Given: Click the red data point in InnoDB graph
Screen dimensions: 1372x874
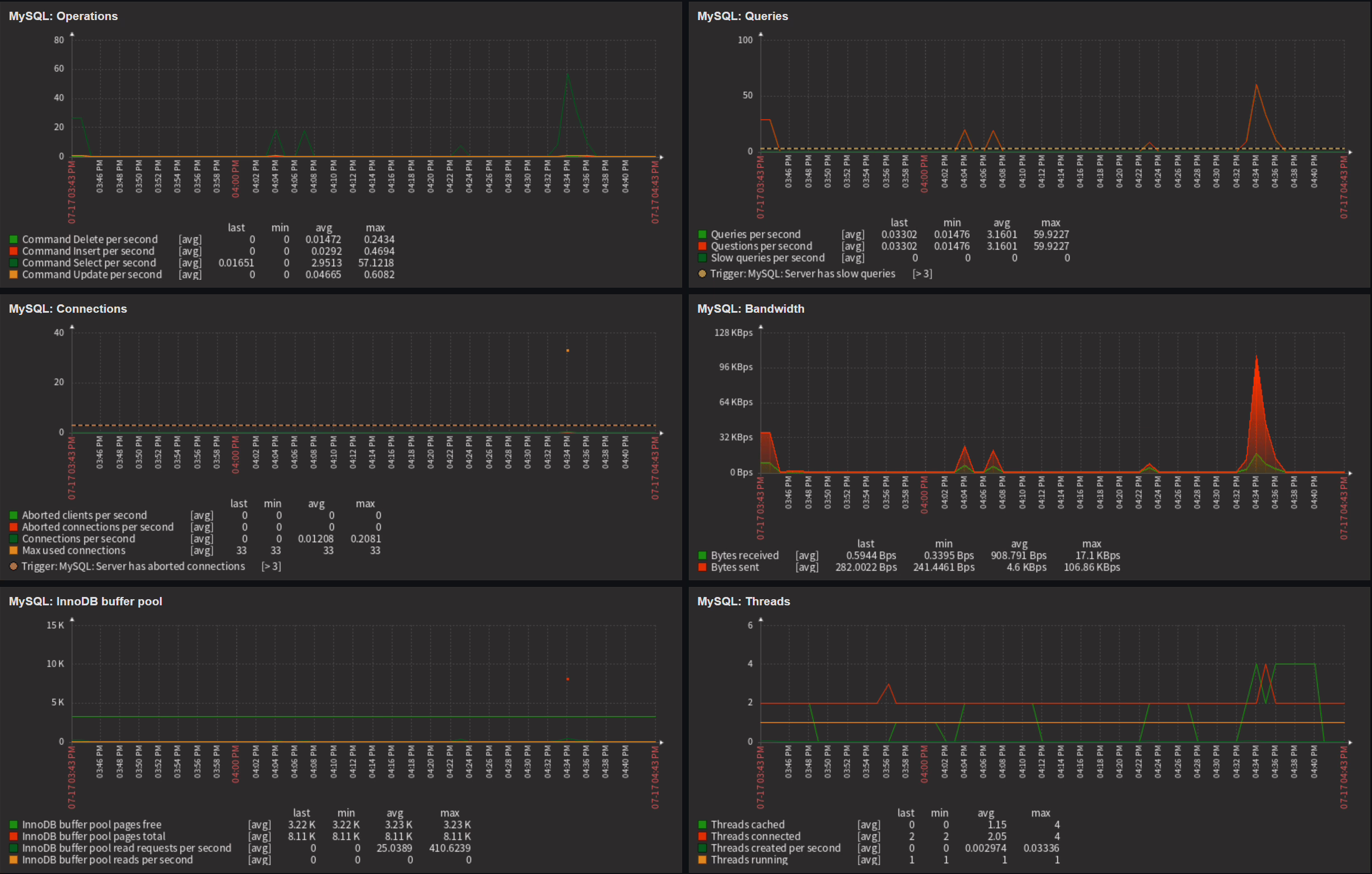Looking at the screenshot, I should (567, 679).
